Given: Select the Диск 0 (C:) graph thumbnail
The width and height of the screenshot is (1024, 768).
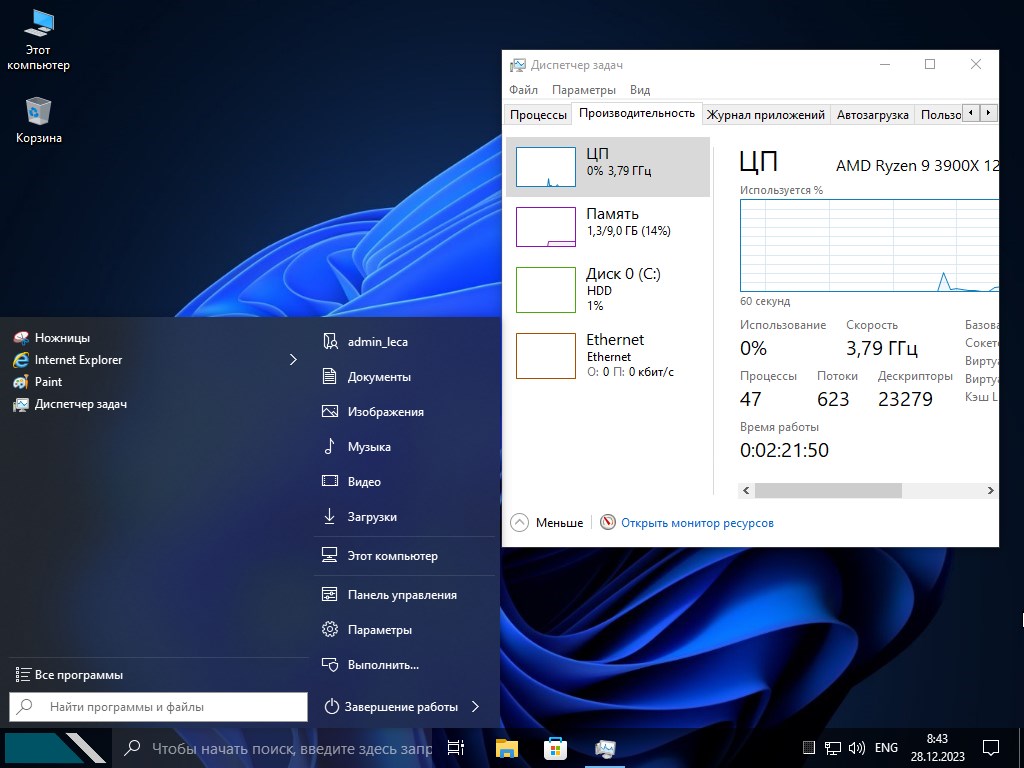Looking at the screenshot, I should pyautogui.click(x=545, y=289).
